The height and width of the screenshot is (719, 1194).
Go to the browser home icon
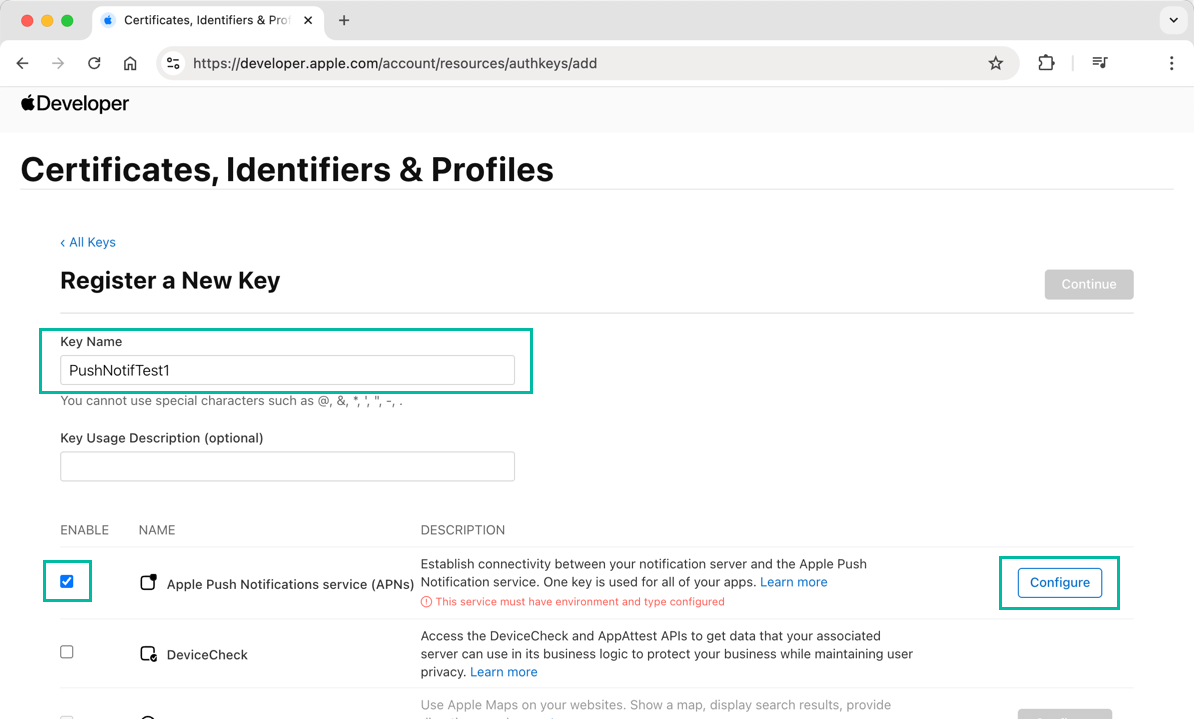130,63
